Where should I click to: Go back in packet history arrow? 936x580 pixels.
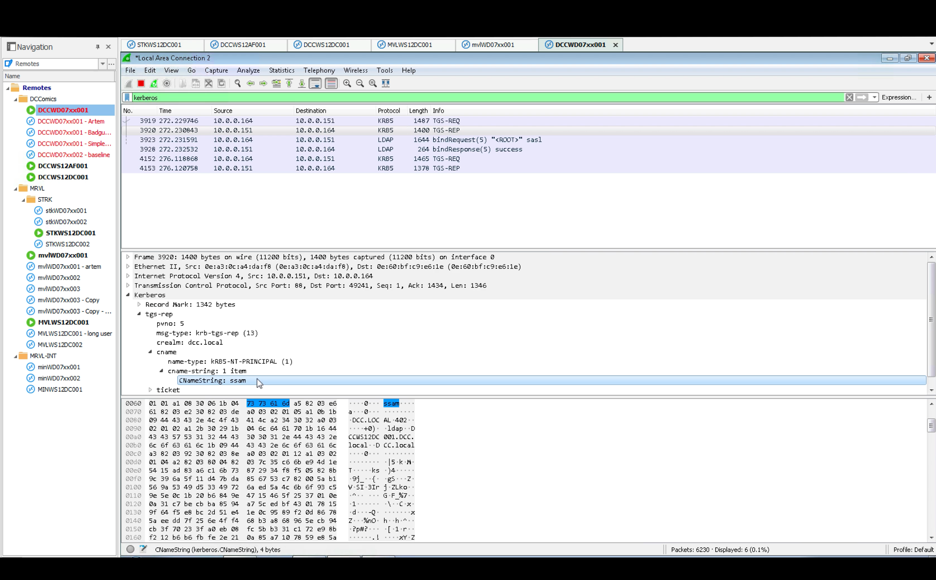pyautogui.click(x=251, y=84)
